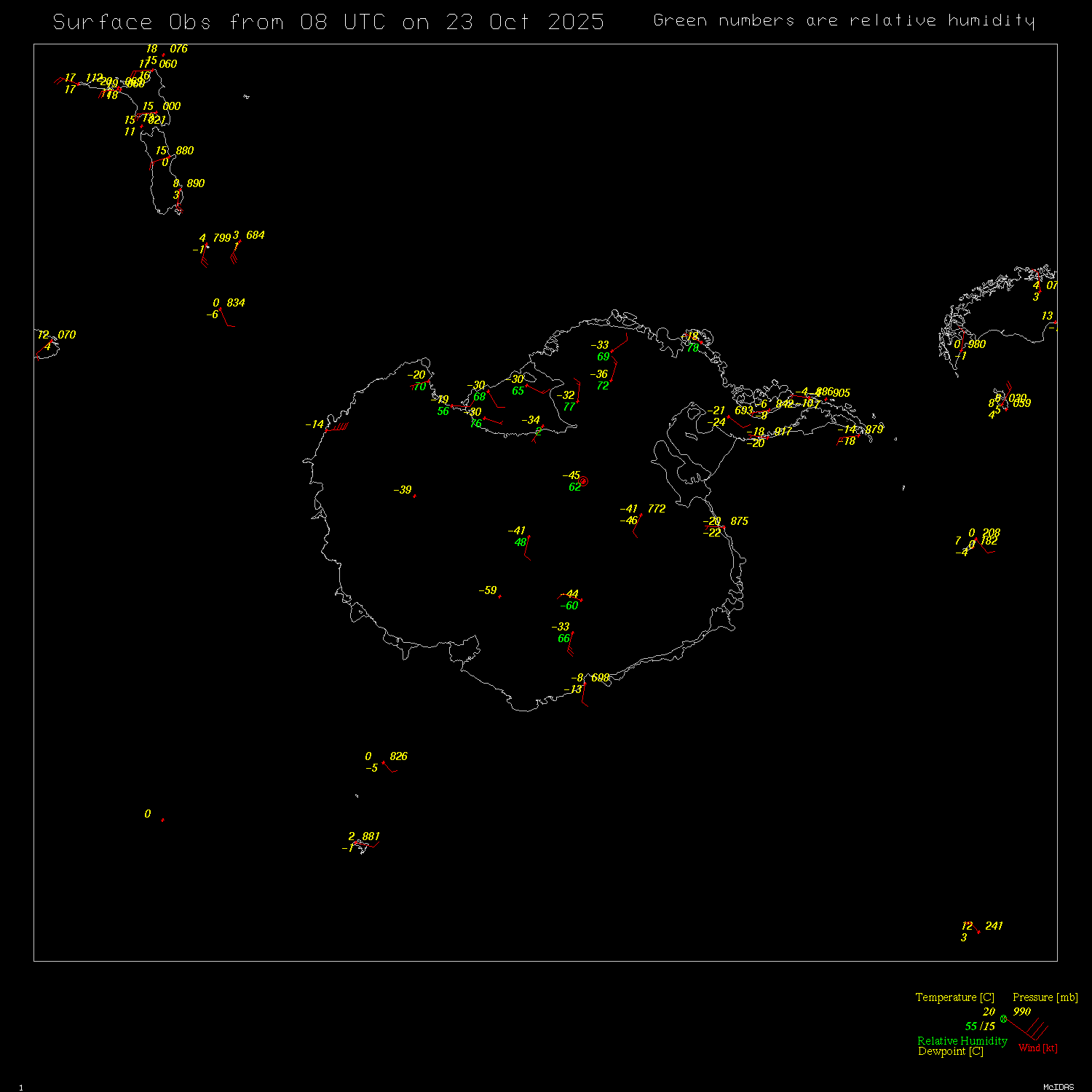
Task: Click the station marker next to -39
Action: [x=415, y=496]
